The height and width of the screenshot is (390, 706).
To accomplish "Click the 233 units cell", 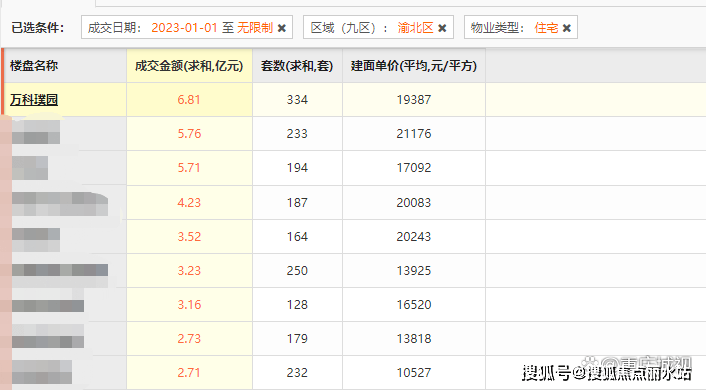I will pyautogui.click(x=297, y=134).
